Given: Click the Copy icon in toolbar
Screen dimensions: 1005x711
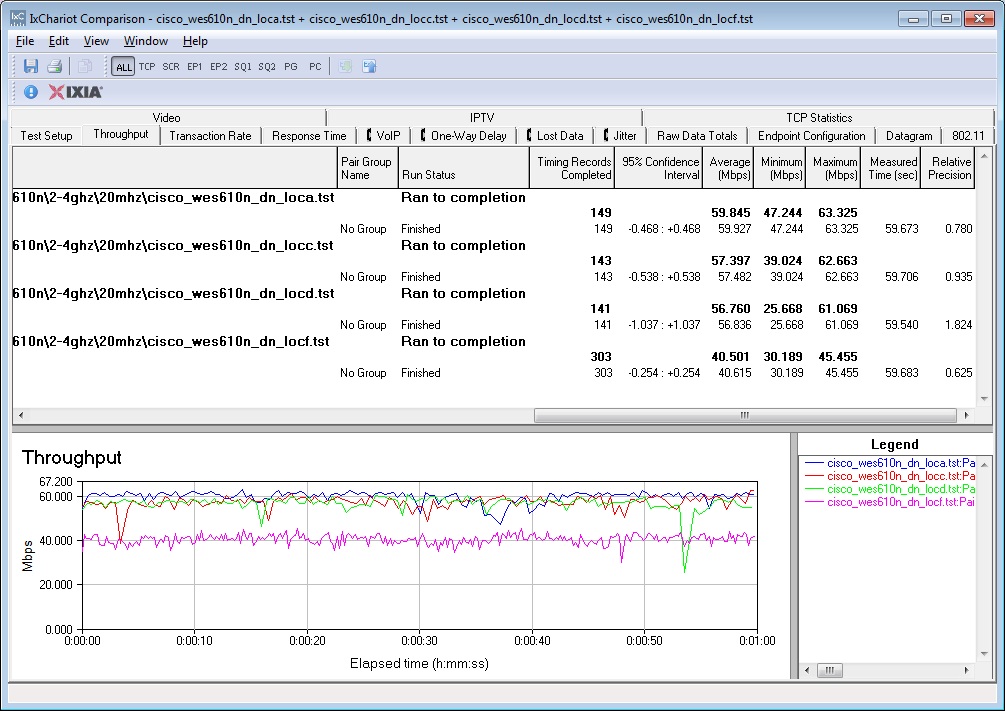Looking at the screenshot, I should 84,66.
